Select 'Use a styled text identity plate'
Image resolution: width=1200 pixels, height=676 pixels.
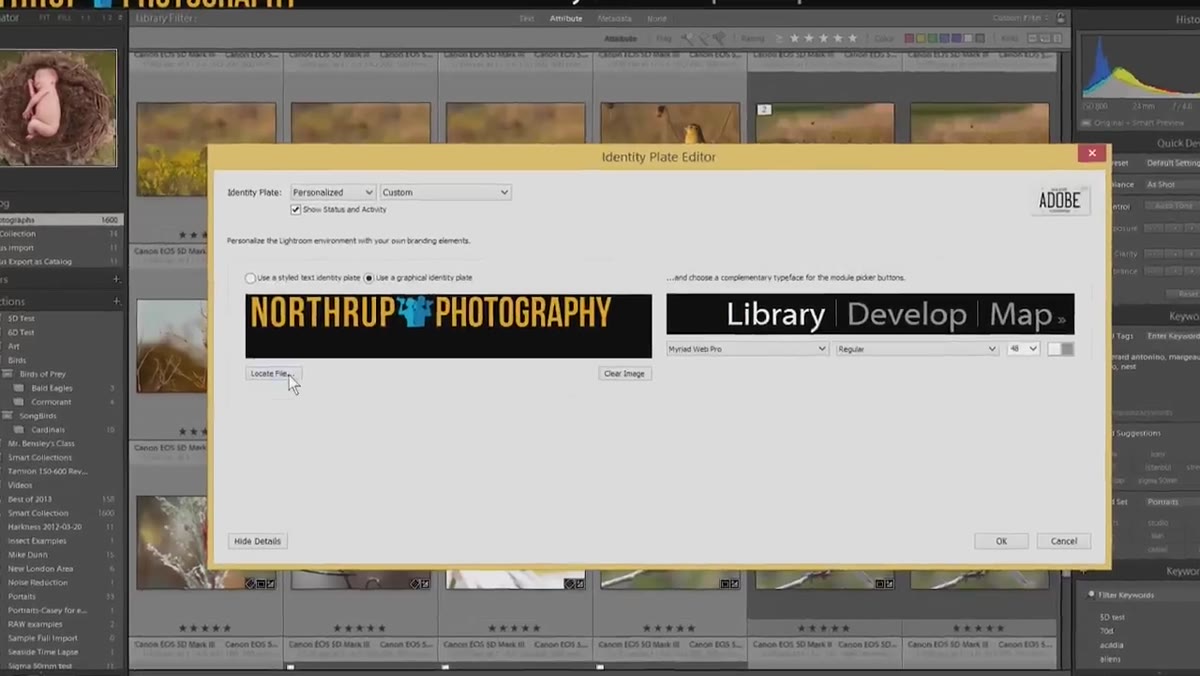(x=250, y=278)
